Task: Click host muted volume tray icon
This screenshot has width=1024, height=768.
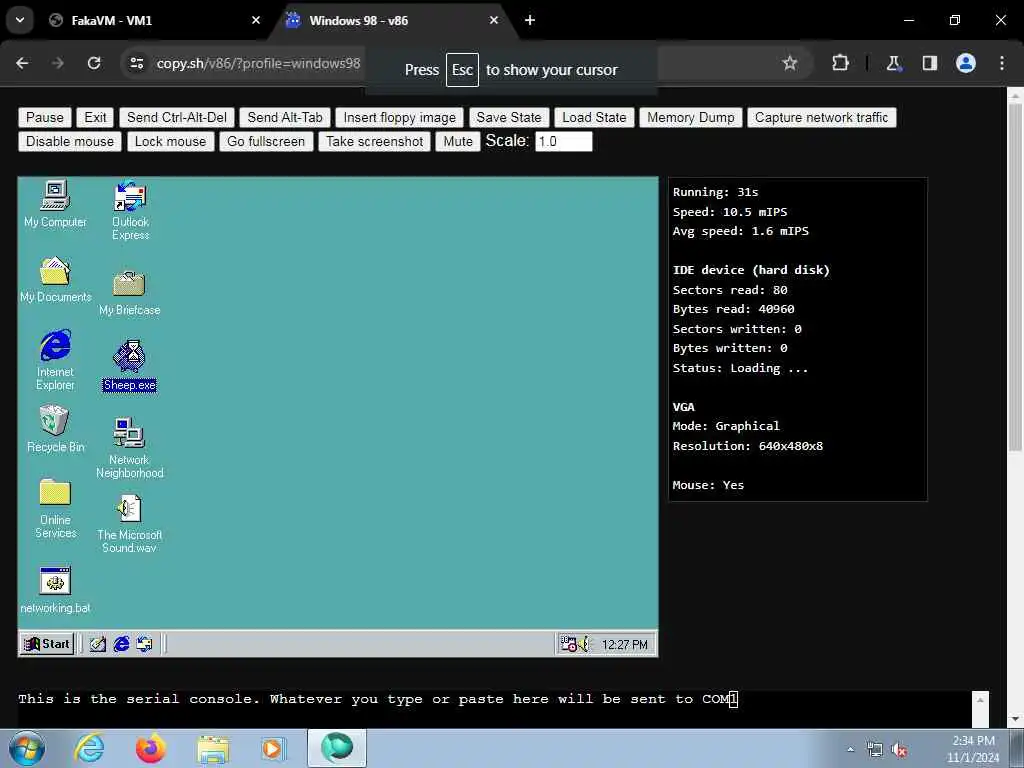Action: point(899,750)
